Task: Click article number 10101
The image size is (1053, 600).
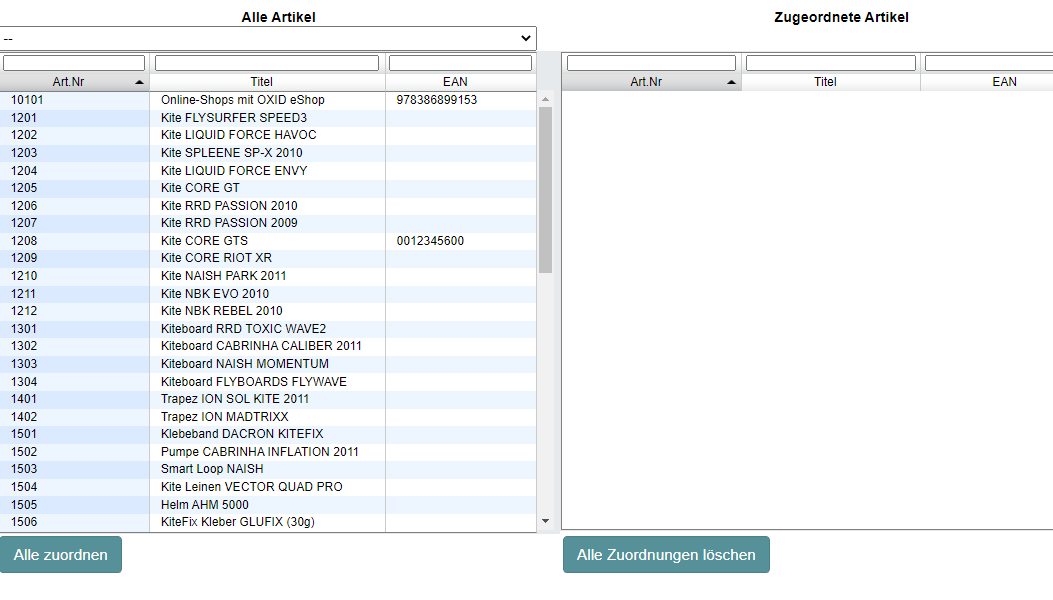Action: point(27,100)
